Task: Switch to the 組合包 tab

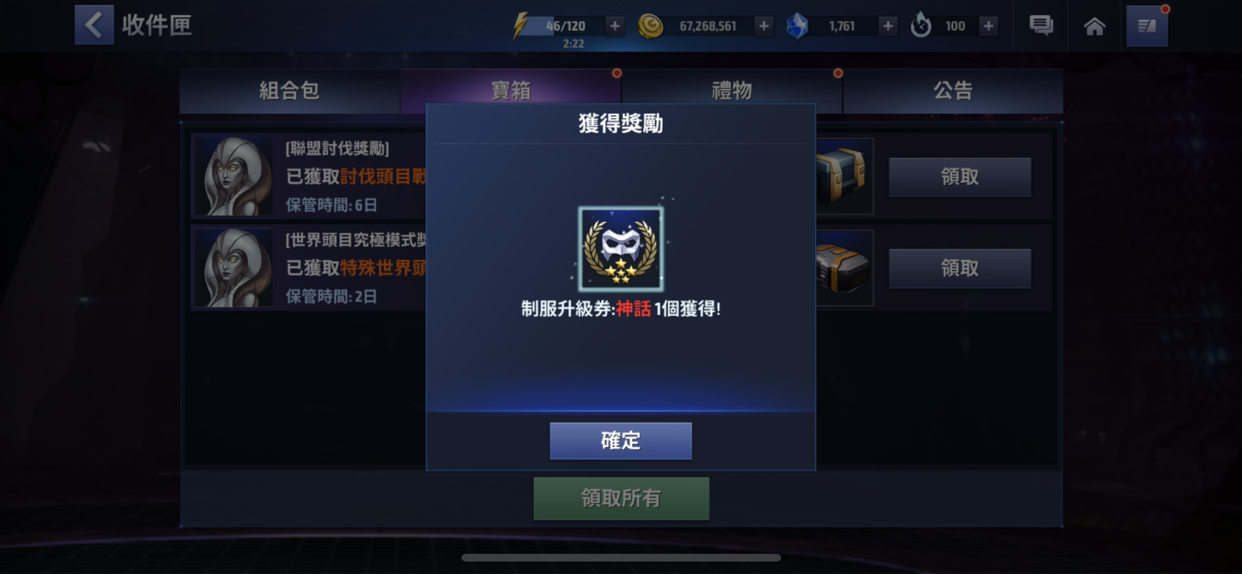Action: (x=289, y=91)
